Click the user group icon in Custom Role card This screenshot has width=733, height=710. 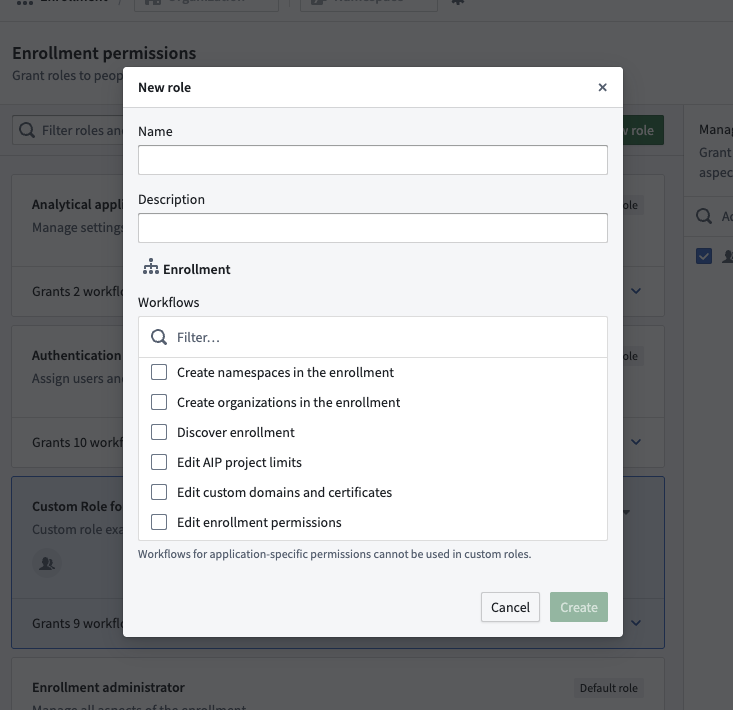[47, 563]
